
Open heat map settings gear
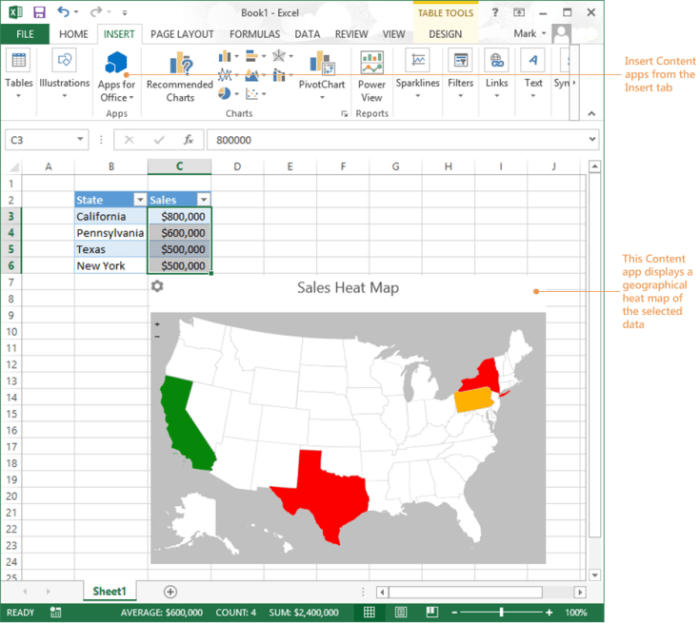[x=157, y=288]
